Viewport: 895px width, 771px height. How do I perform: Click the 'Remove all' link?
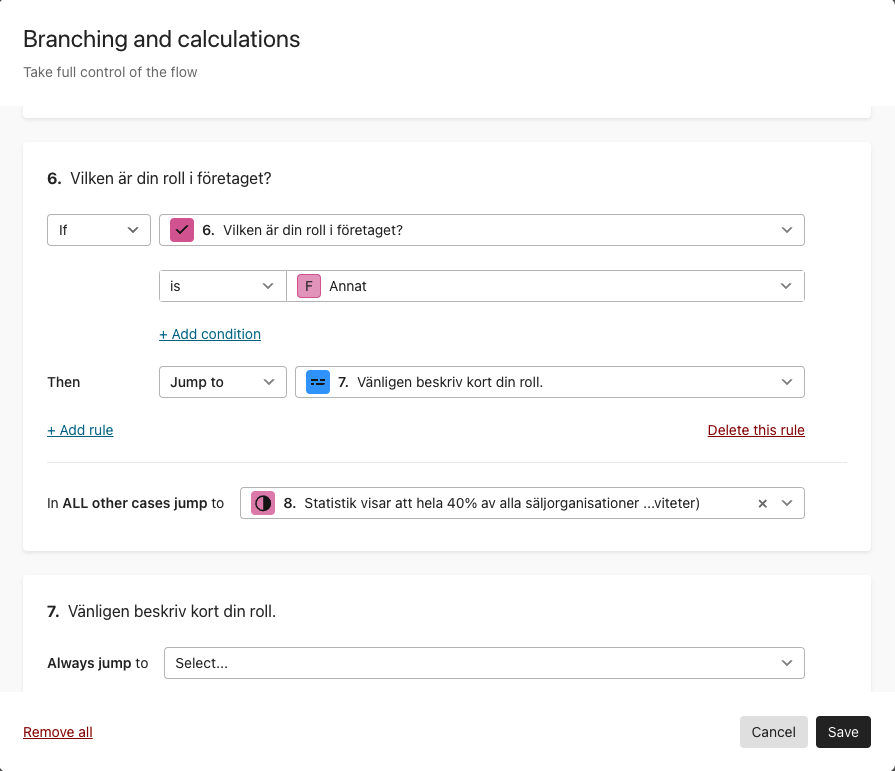58,732
